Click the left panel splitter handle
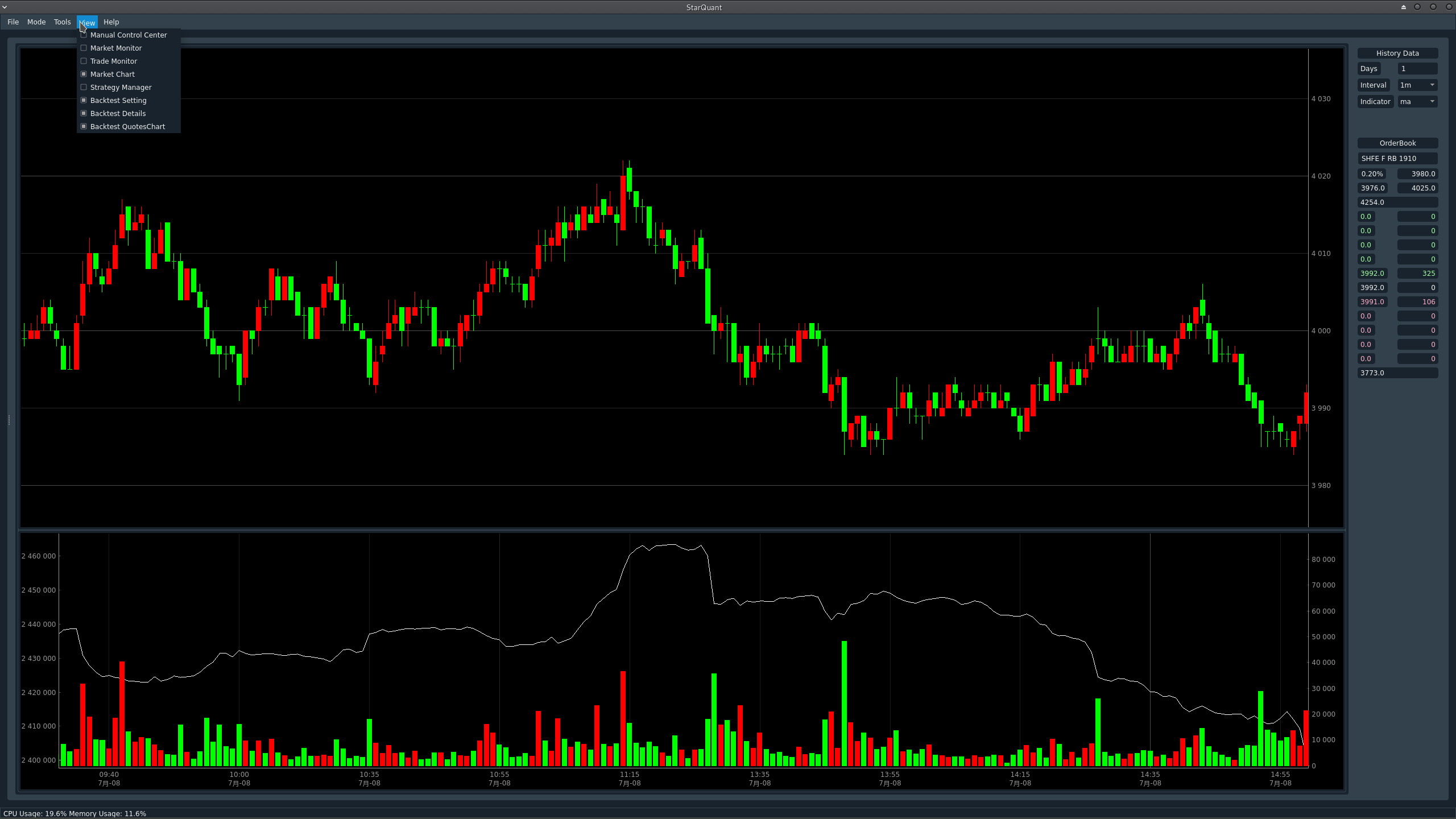This screenshot has height=819, width=1456. tap(9, 420)
